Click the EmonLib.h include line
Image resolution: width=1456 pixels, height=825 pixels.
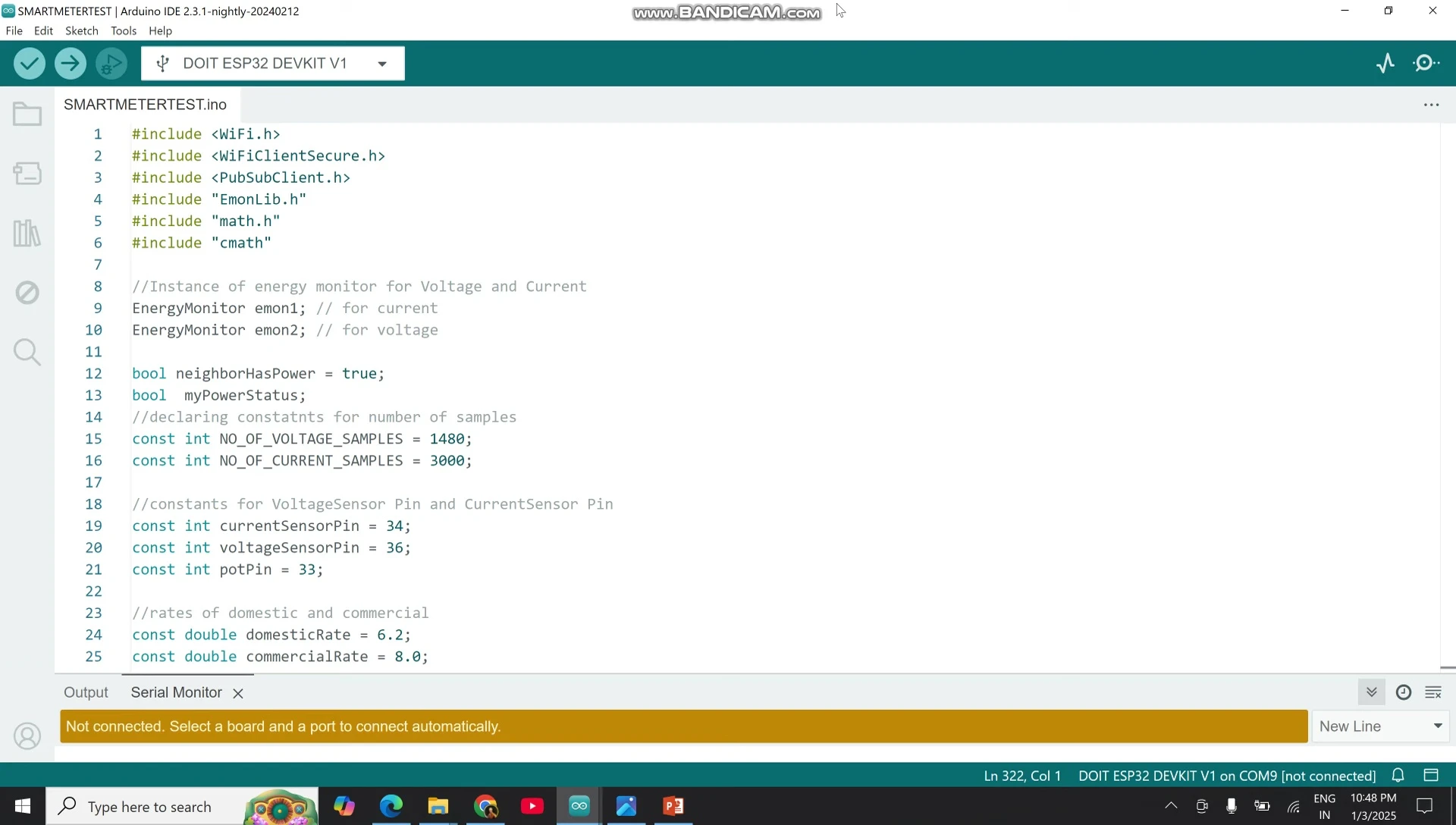219,199
